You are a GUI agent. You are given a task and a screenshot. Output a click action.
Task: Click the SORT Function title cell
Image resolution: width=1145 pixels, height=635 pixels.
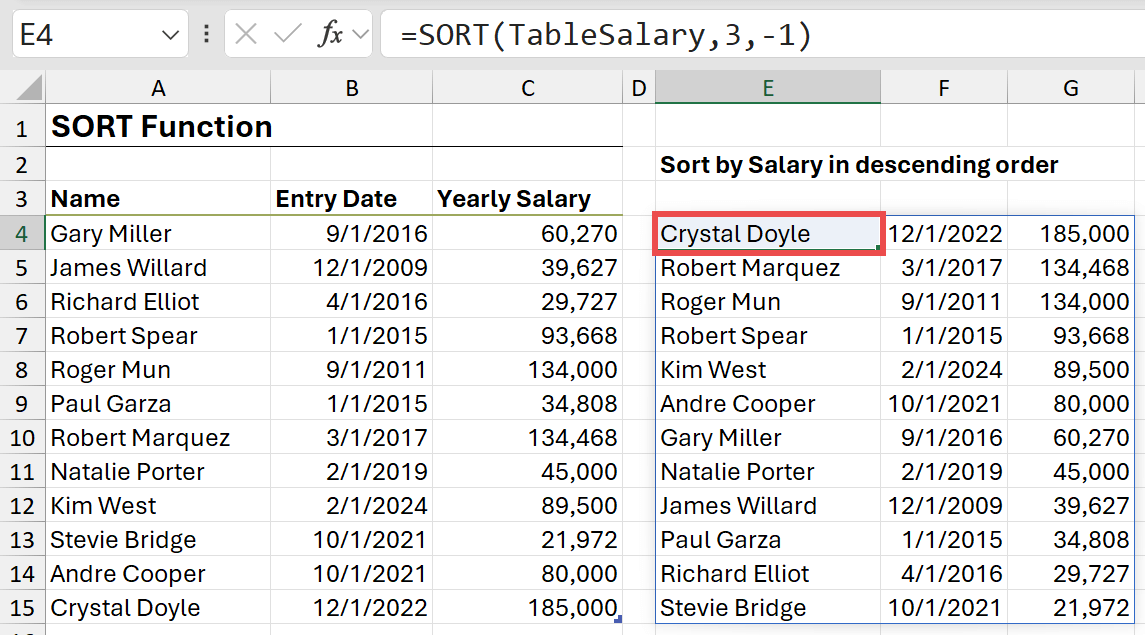pyautogui.click(x=160, y=127)
